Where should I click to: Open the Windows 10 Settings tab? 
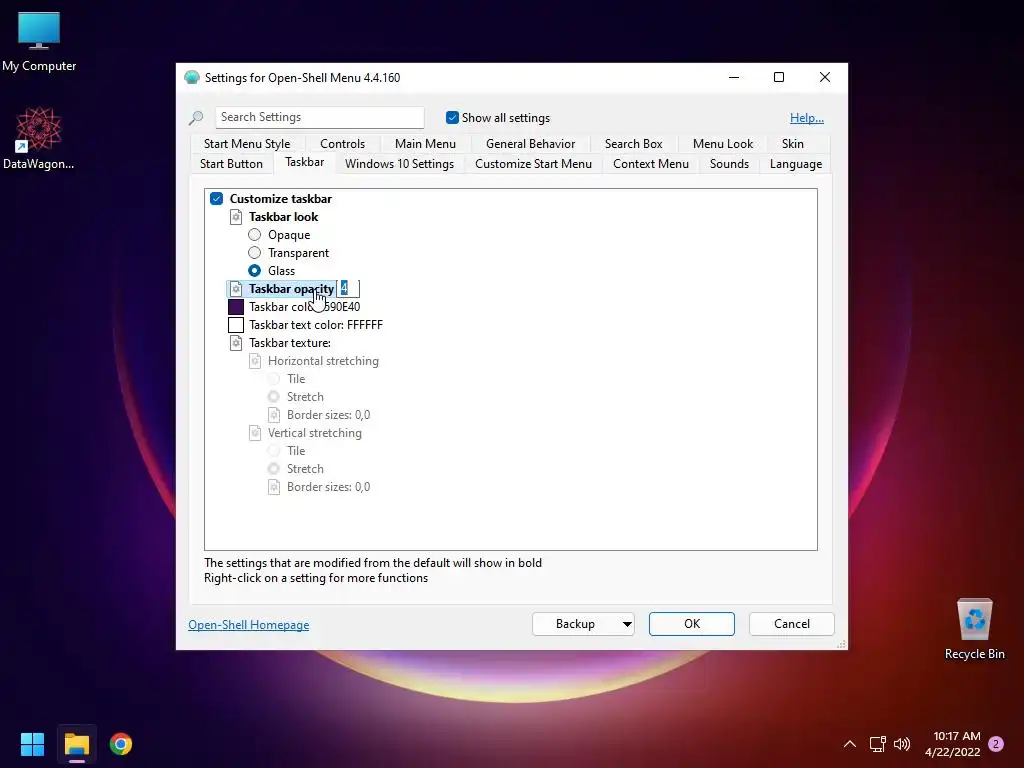click(x=399, y=164)
